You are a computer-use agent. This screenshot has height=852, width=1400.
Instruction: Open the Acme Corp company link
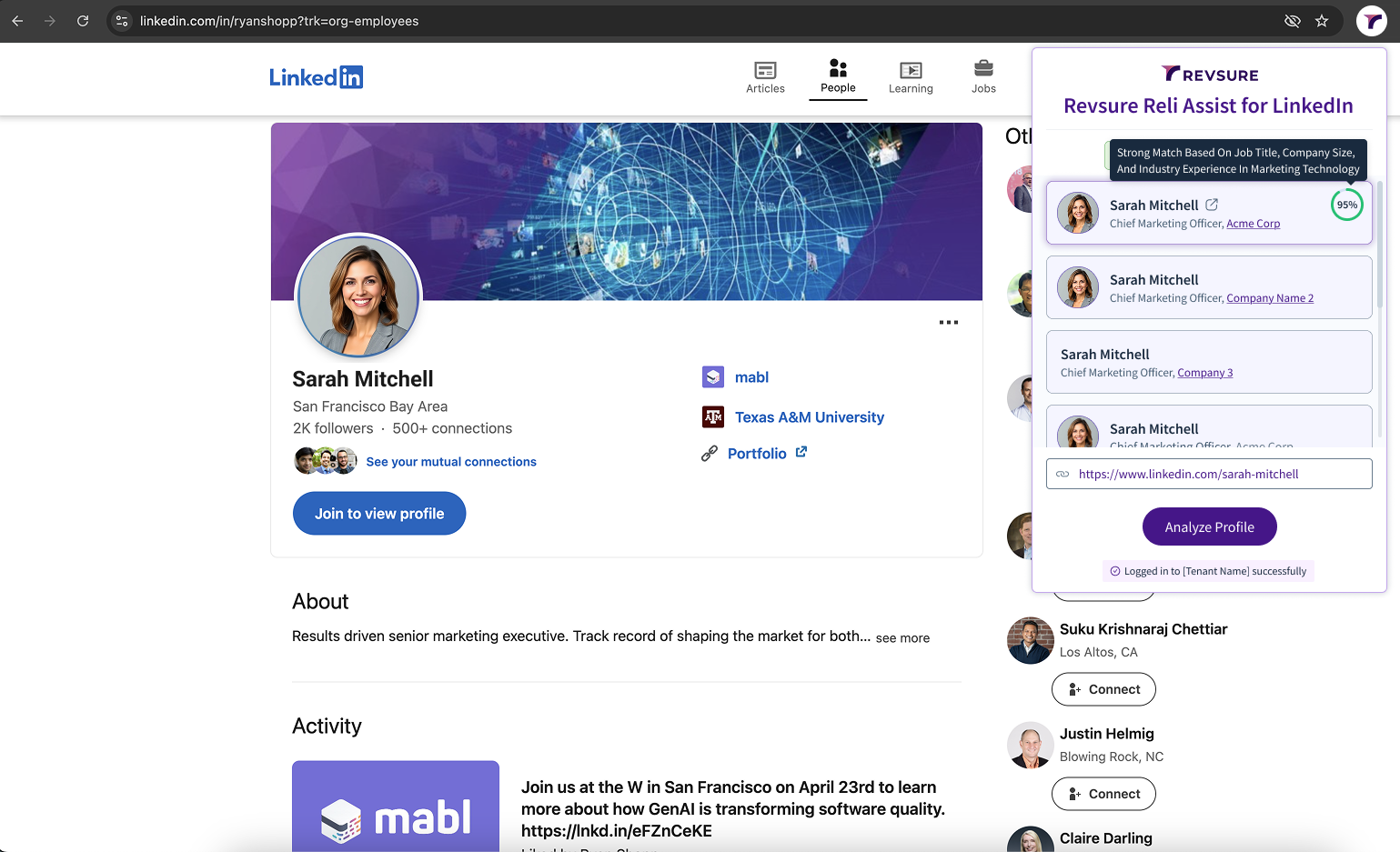[x=1253, y=224]
